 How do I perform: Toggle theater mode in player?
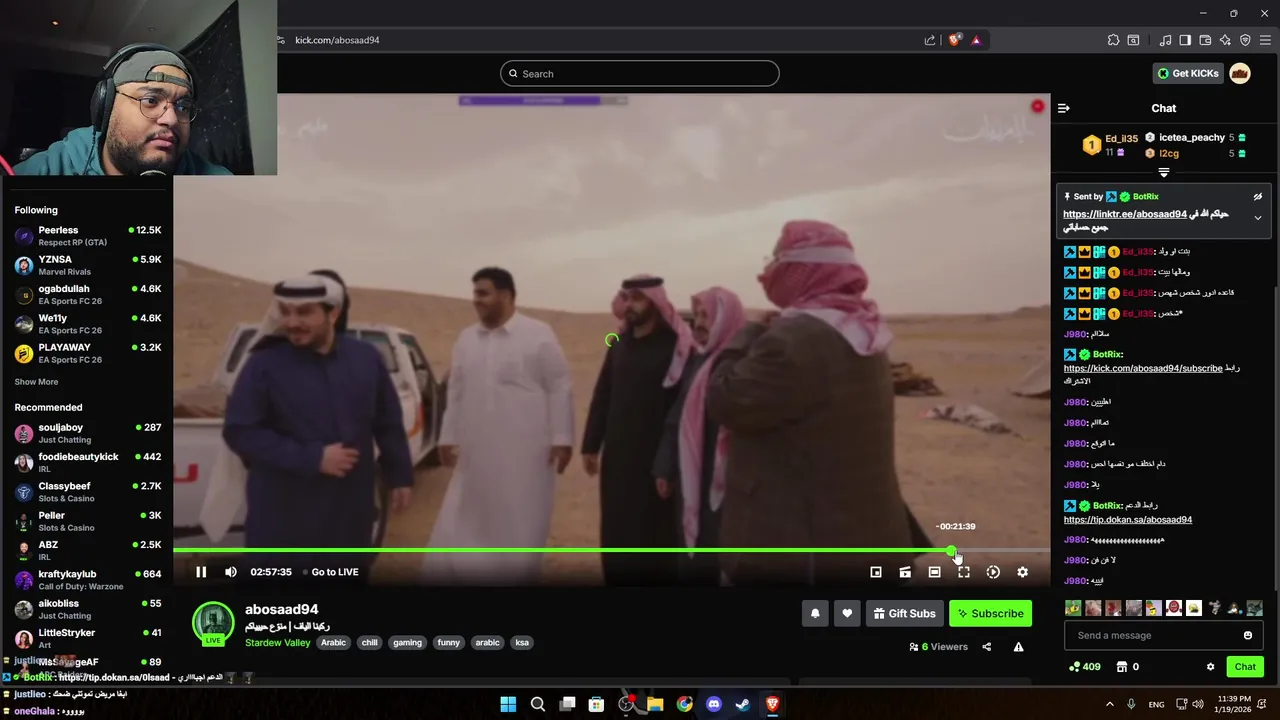[x=934, y=572]
